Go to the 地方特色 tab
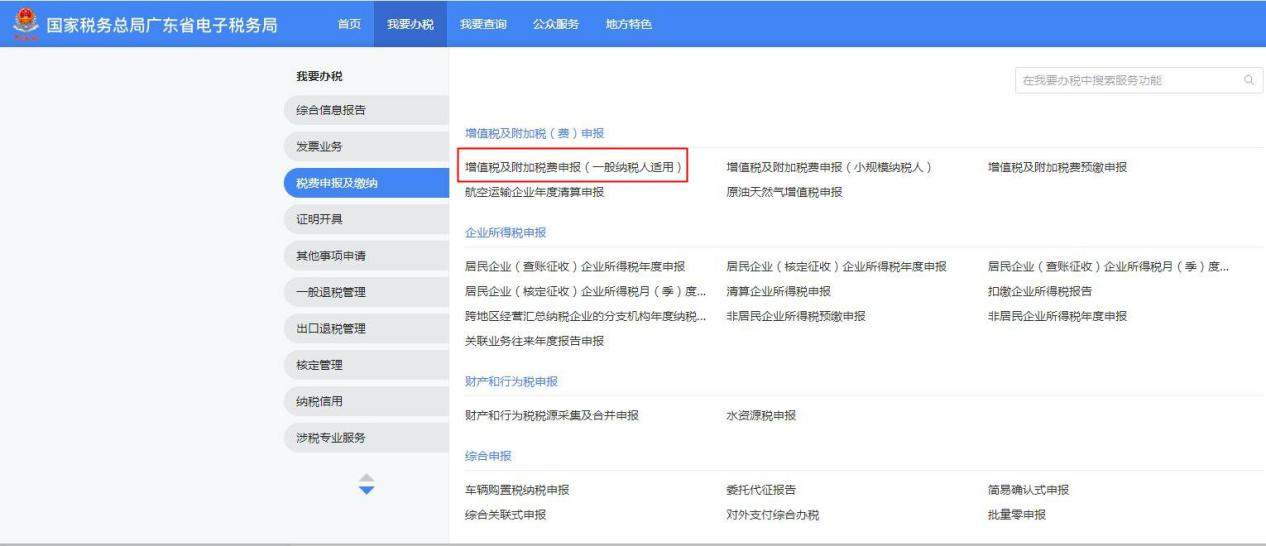This screenshot has height=546, width=1266. point(629,24)
